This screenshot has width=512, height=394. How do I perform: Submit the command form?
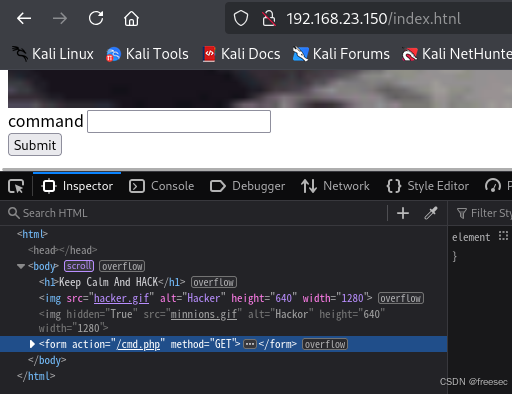click(35, 145)
